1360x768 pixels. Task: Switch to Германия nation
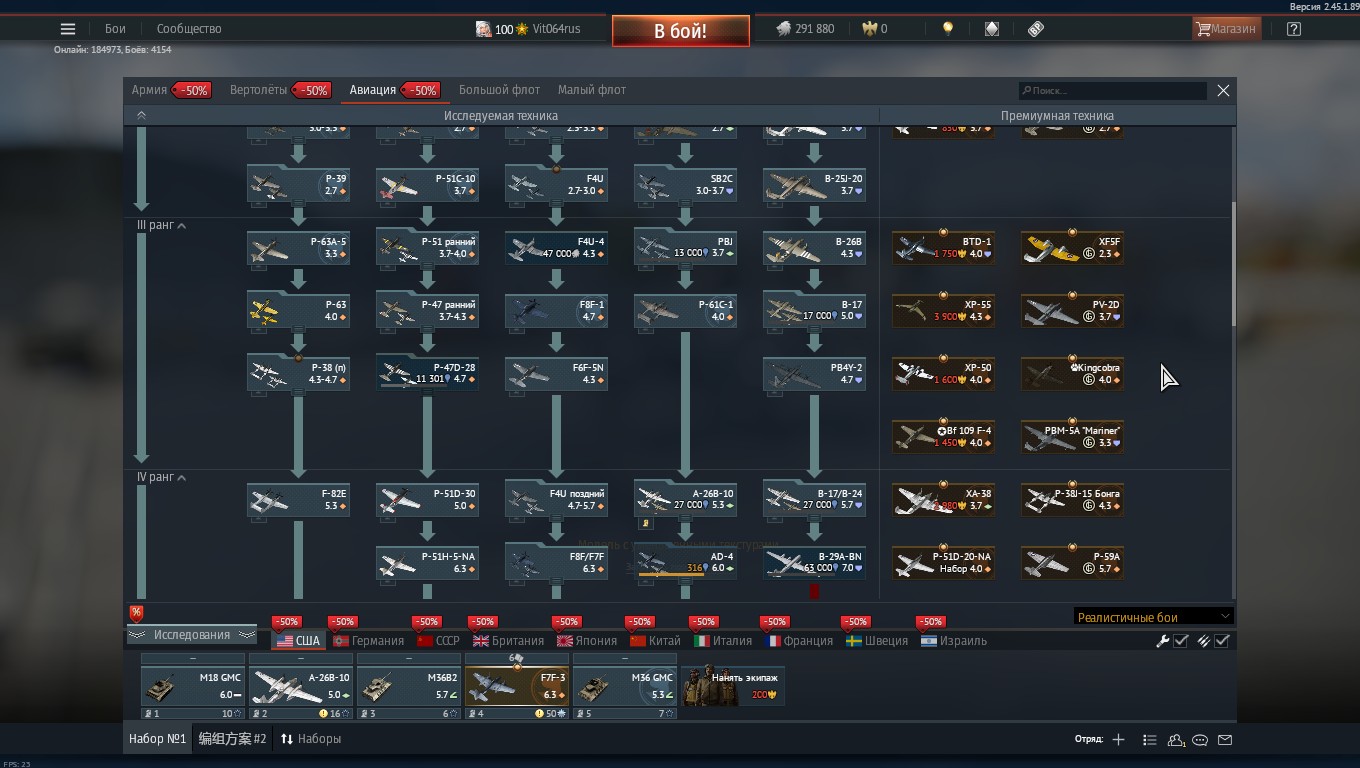tap(369, 641)
